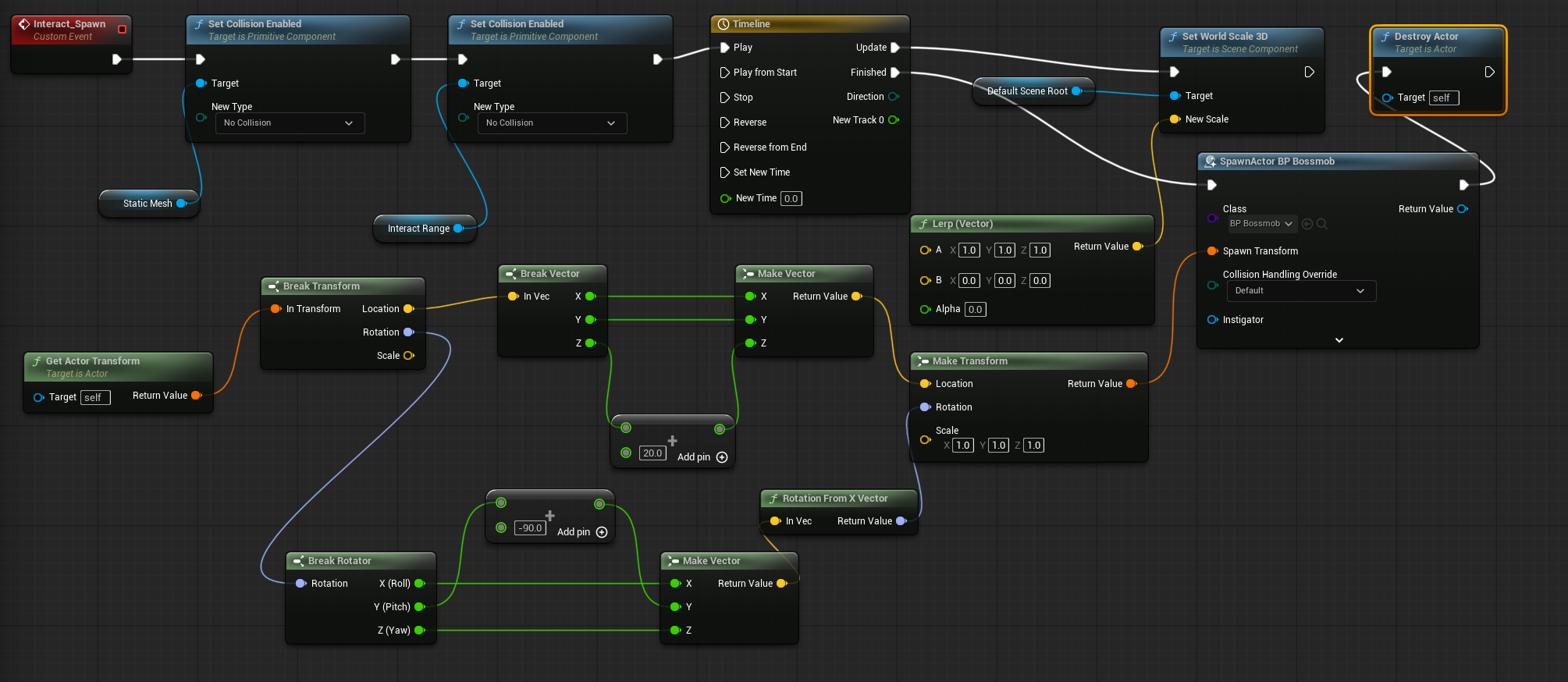Edit Lerp A vector X value
Screen dimensions: 1568x682
click(x=969, y=250)
